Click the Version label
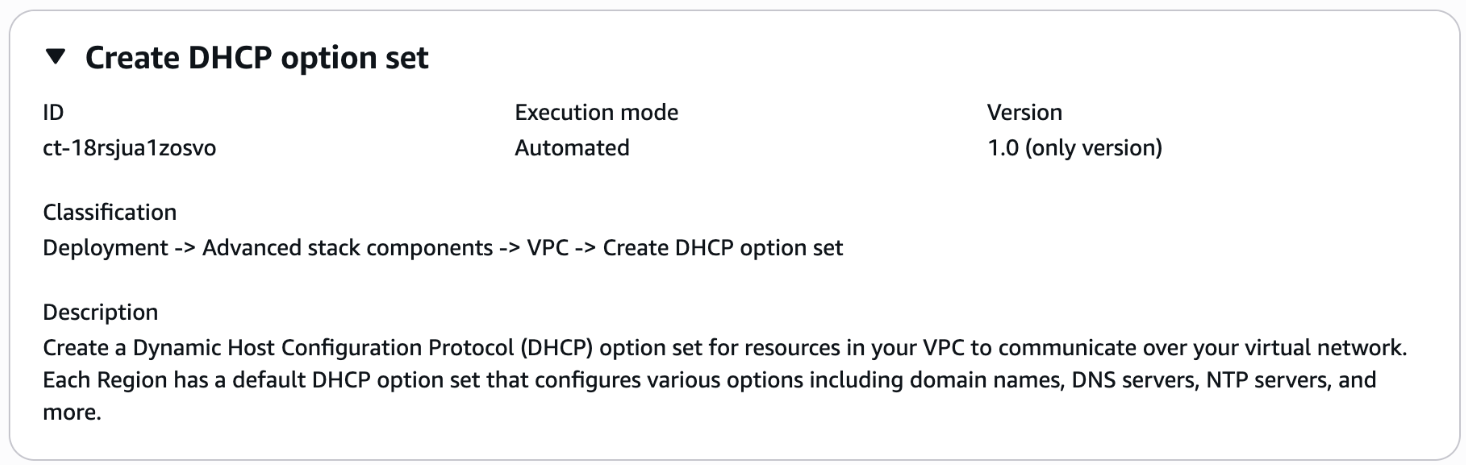Image resolution: width=1466 pixels, height=465 pixels. [x=1024, y=113]
